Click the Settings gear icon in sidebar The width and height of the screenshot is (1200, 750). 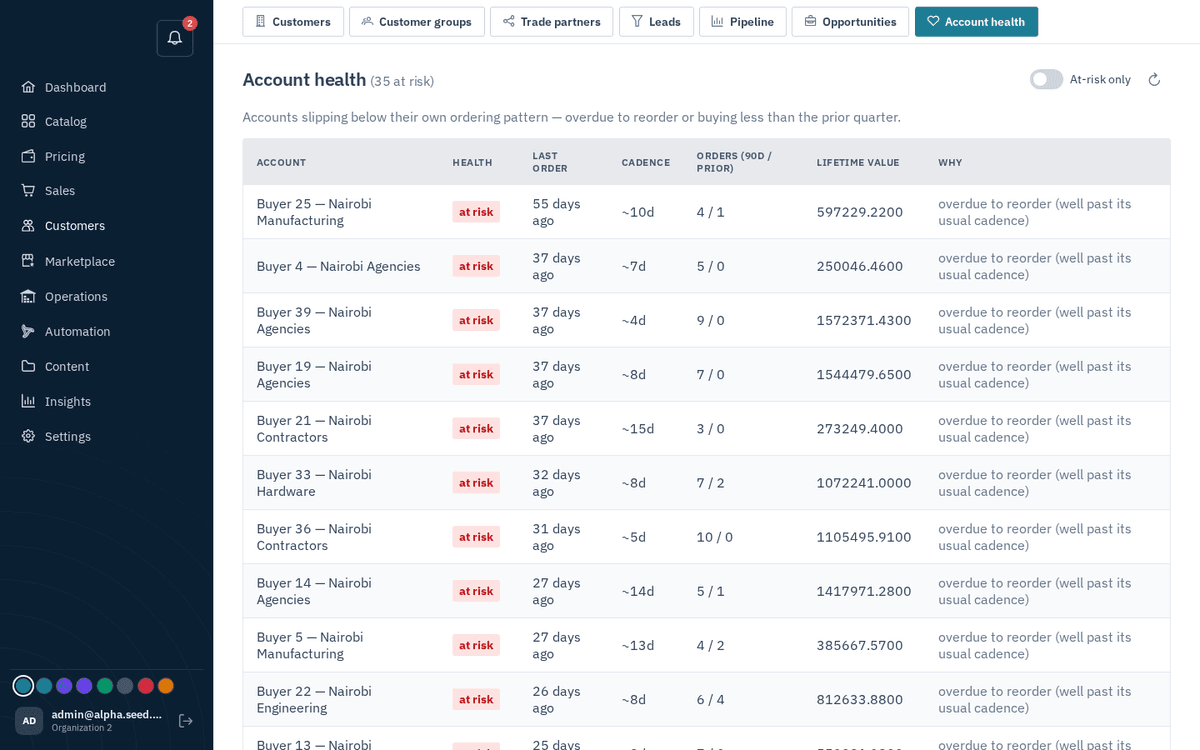[28, 436]
